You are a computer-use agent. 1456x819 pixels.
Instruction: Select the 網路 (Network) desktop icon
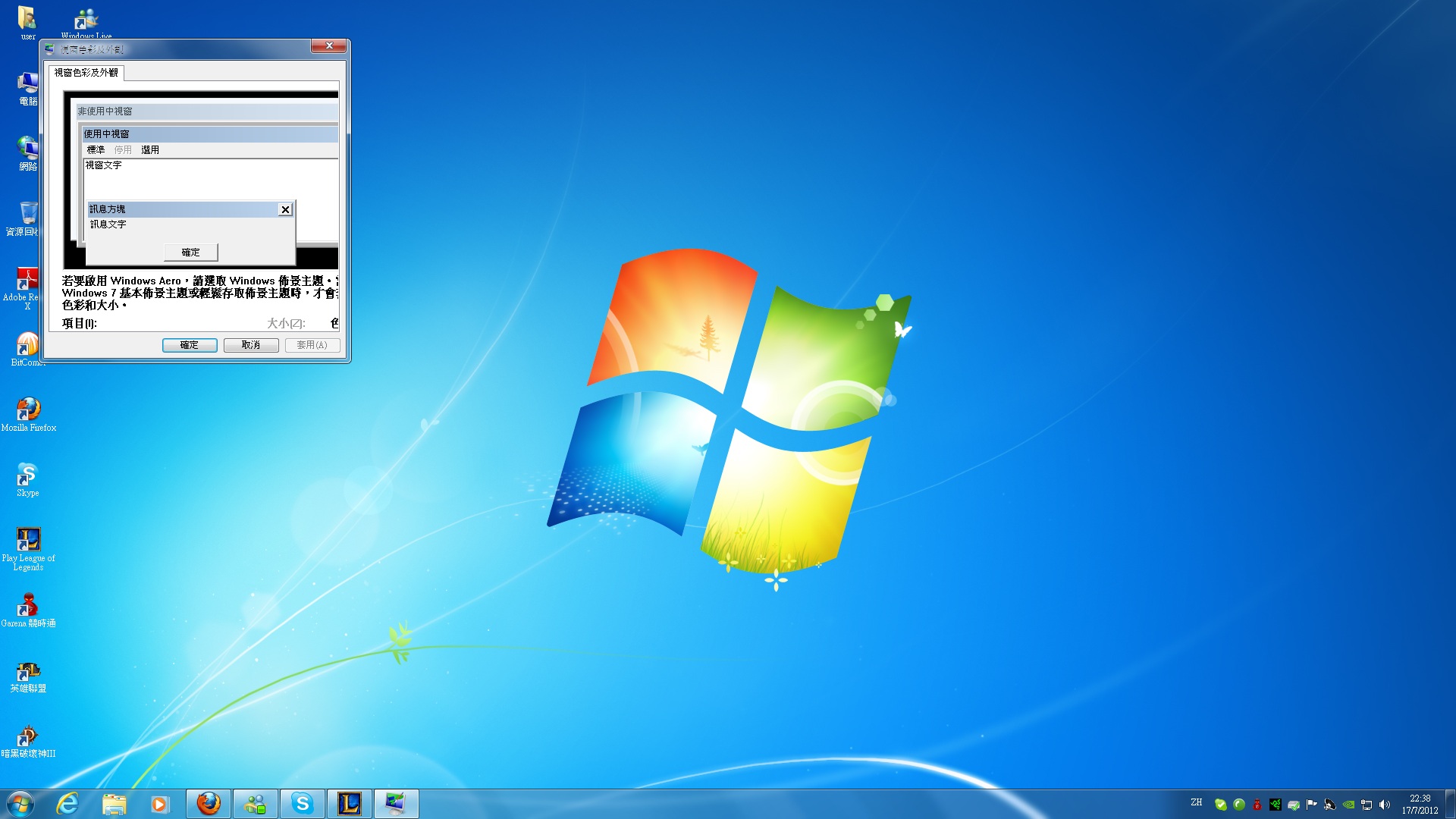pos(27,153)
